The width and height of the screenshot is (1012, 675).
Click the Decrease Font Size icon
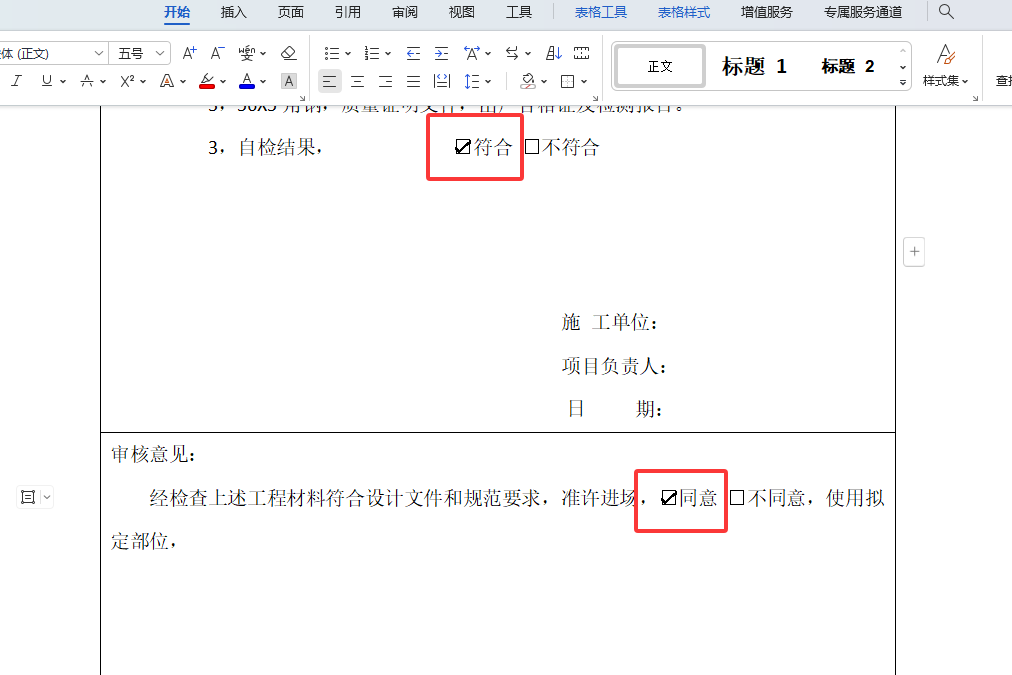216,53
